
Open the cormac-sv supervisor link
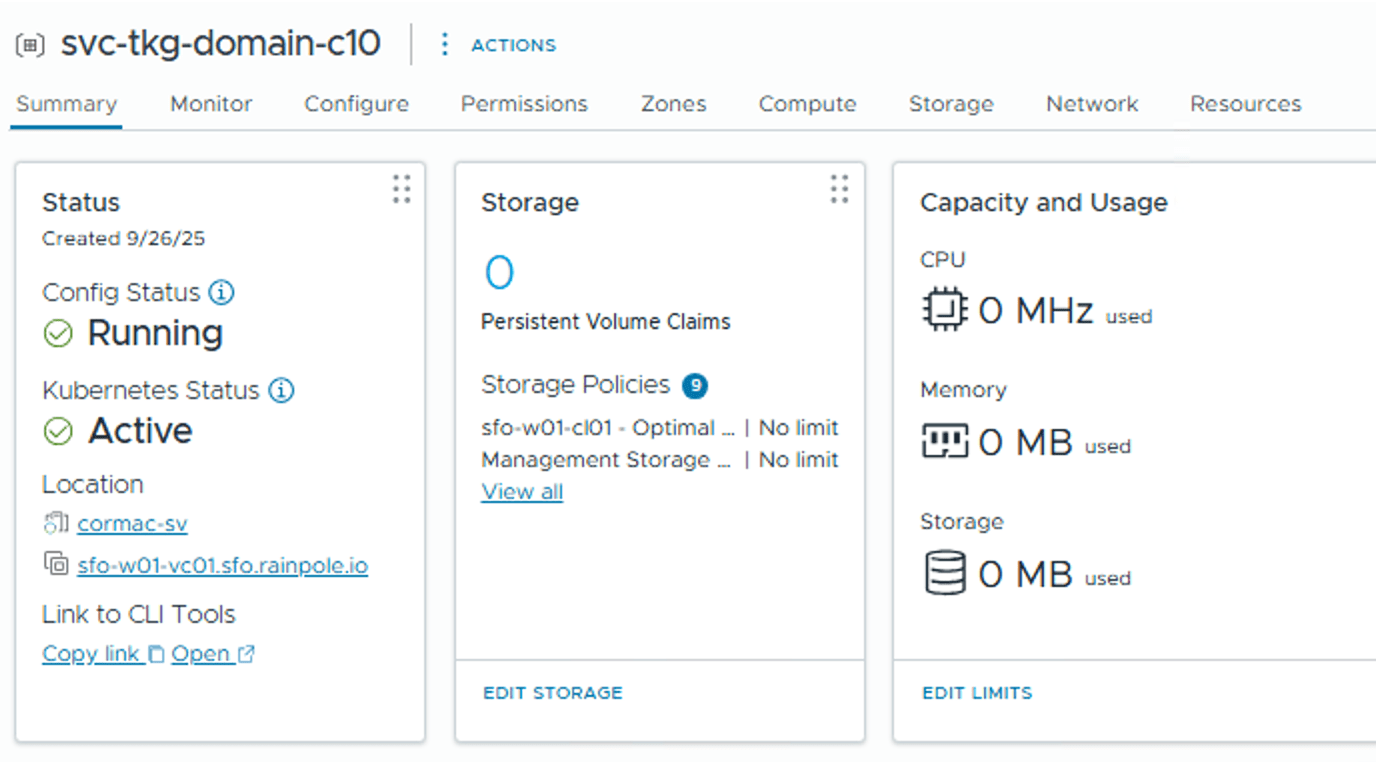[x=132, y=524]
